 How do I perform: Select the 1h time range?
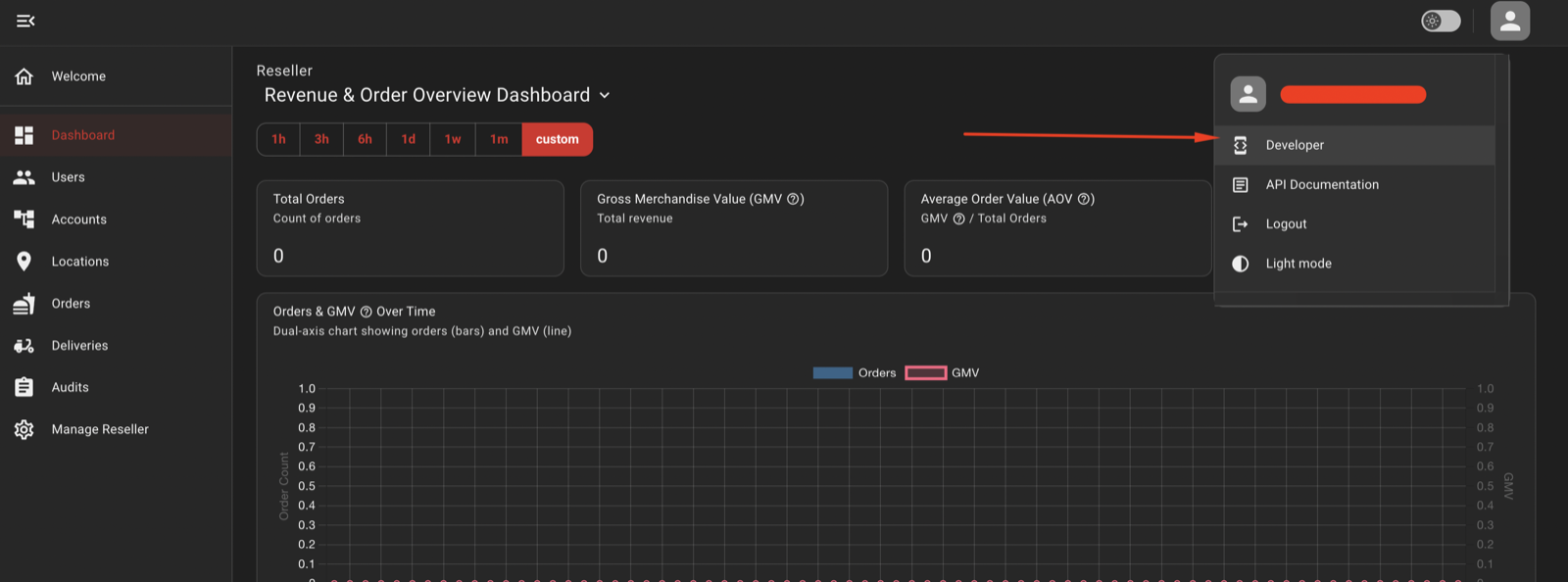click(278, 139)
